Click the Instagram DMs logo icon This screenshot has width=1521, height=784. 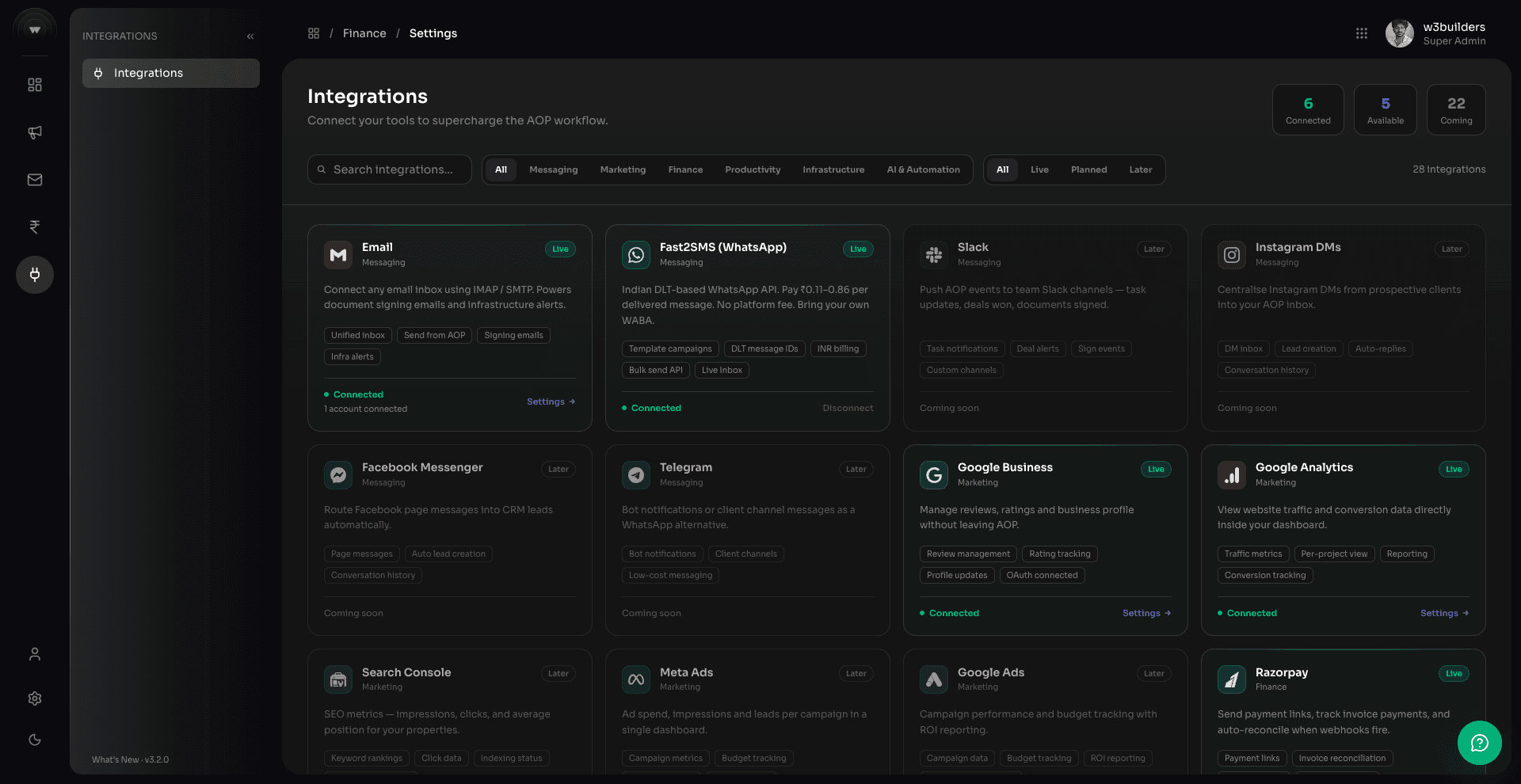pos(1232,255)
